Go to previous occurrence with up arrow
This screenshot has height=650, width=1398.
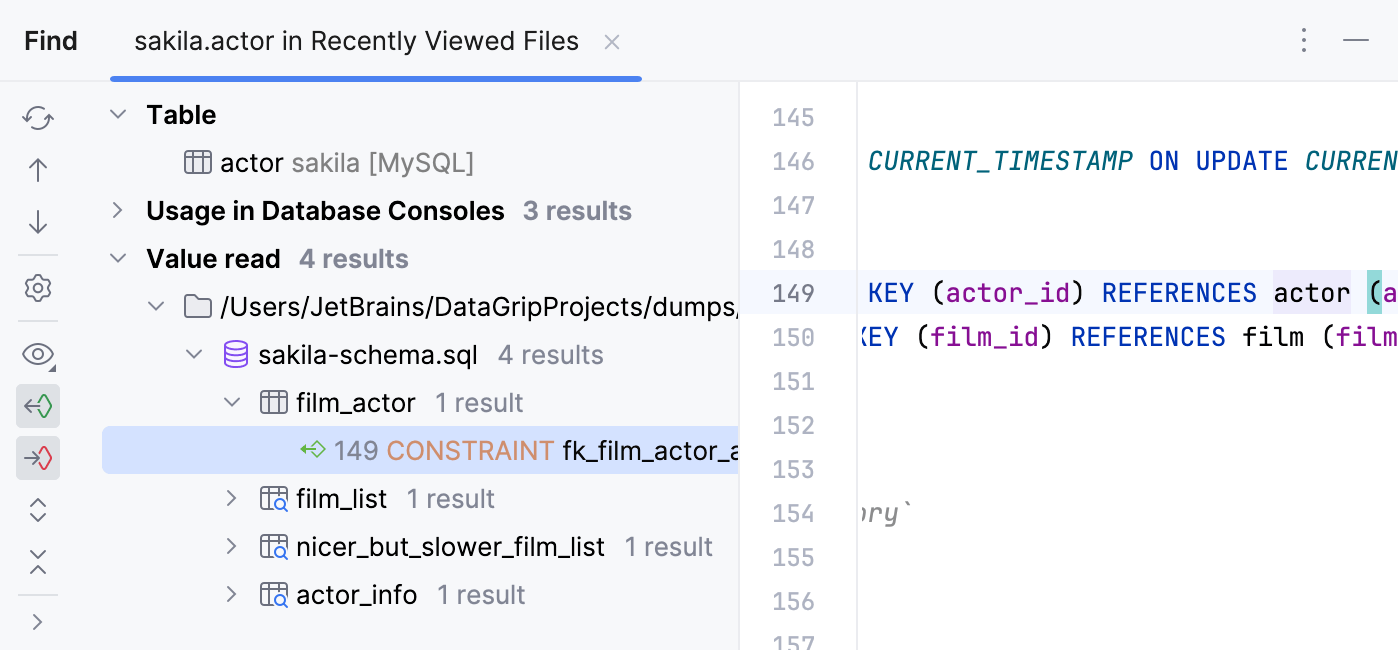pyautogui.click(x=38, y=170)
